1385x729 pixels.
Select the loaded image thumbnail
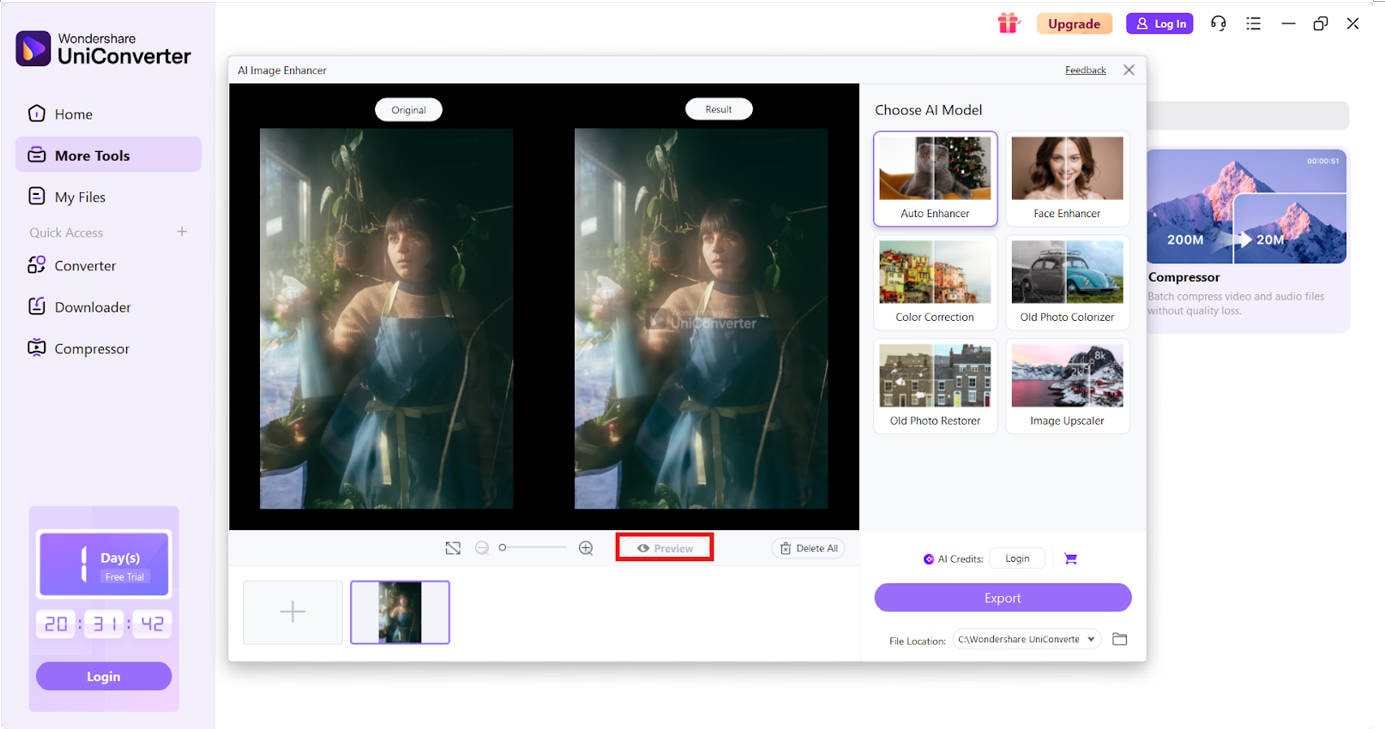click(x=400, y=612)
